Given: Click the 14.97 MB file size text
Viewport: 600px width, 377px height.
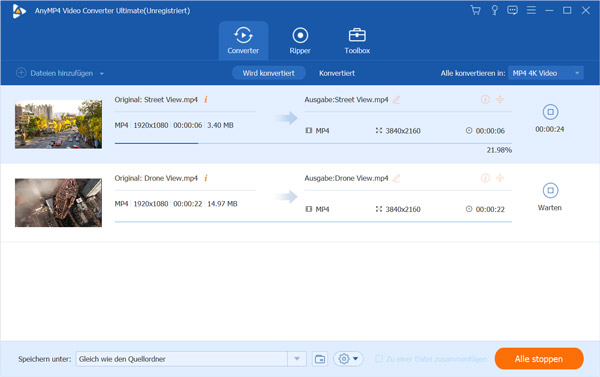Looking at the screenshot, I should pyautogui.click(x=222, y=204).
